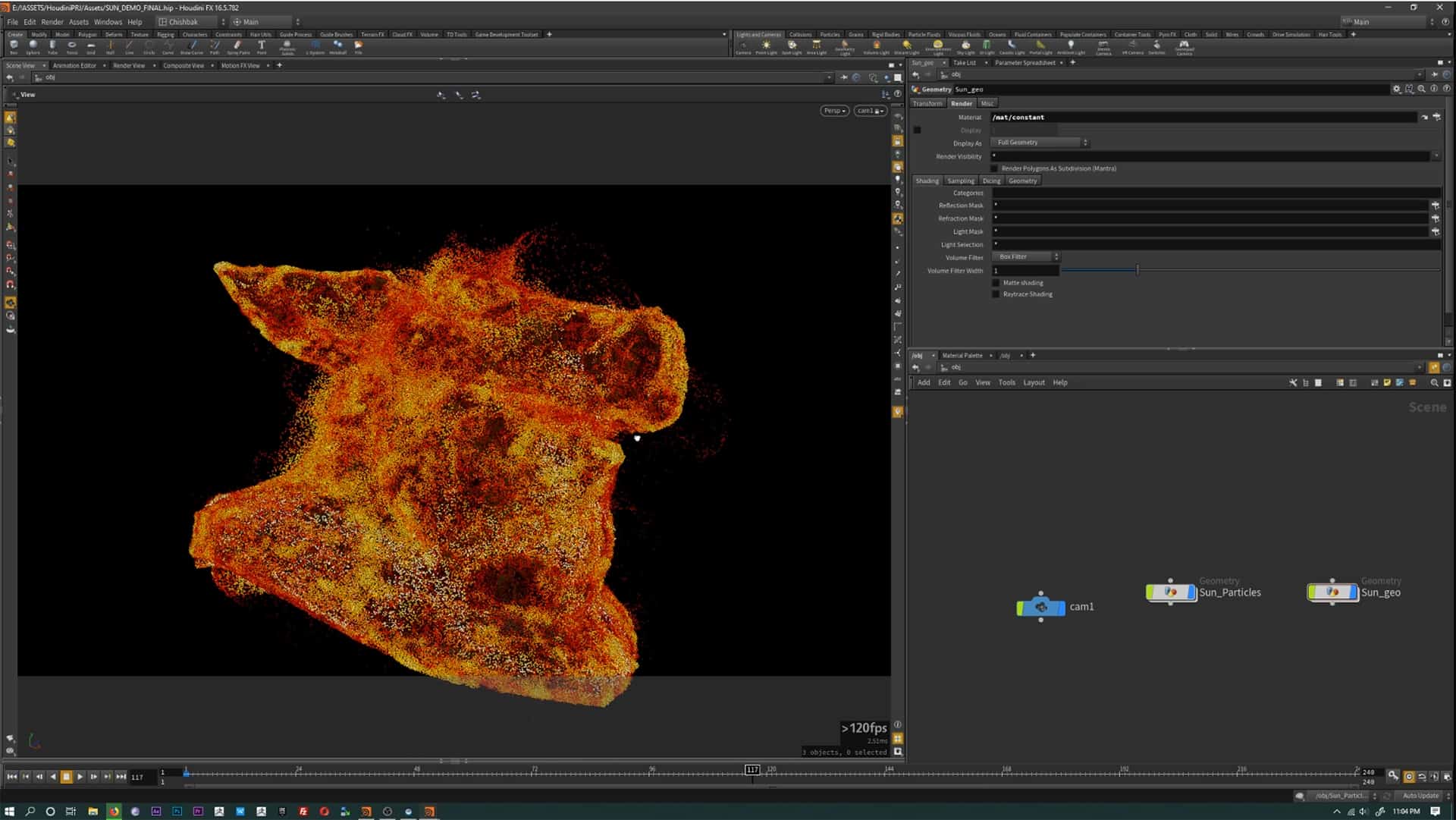Toggle Render Polygons As Subdivision checkbox
Screen dimensions: 1456x820
pos(995,168)
